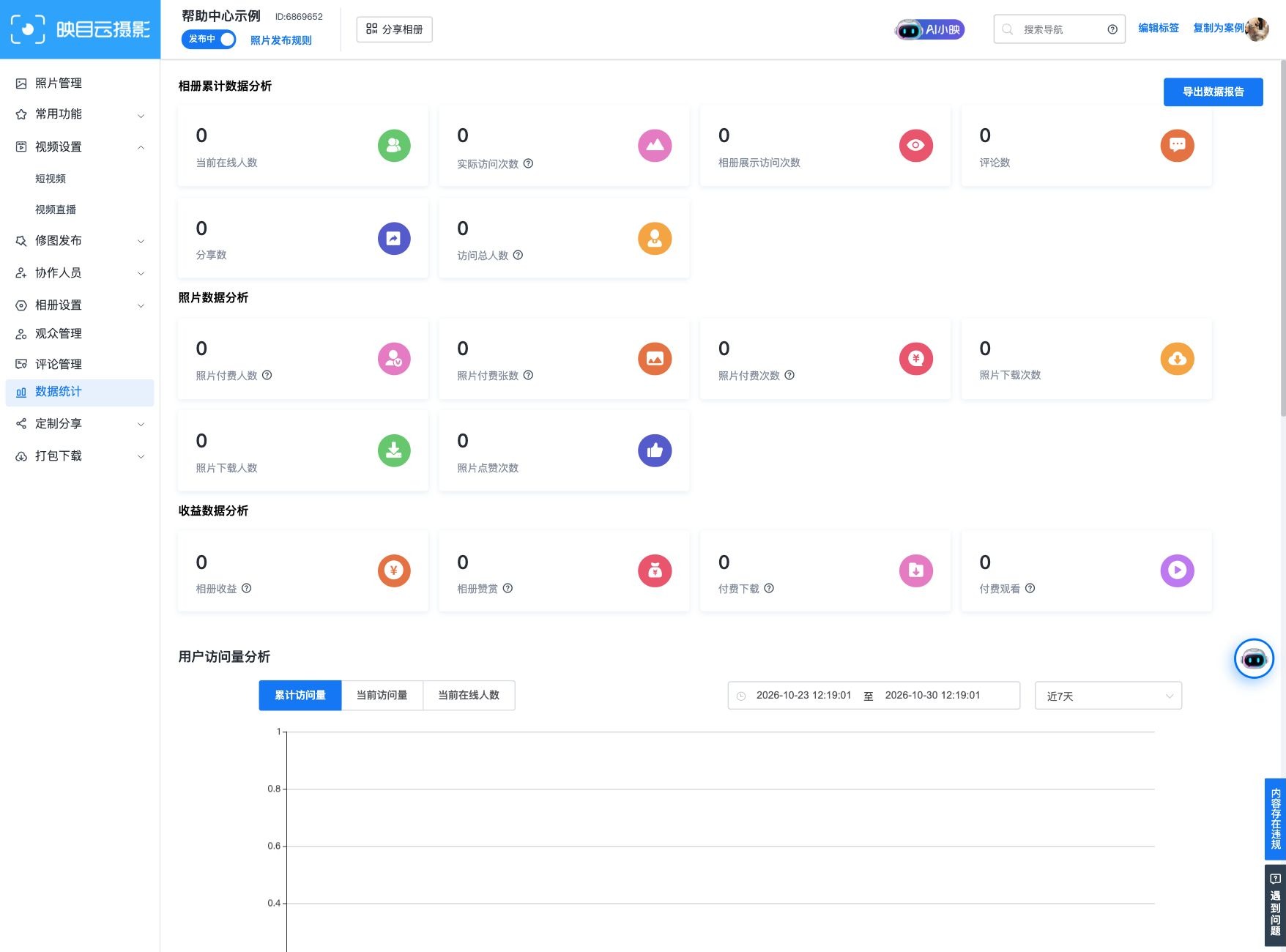Click help icon next to 照片付费人数
Viewport: 1286px width, 952px height.
pos(267,375)
